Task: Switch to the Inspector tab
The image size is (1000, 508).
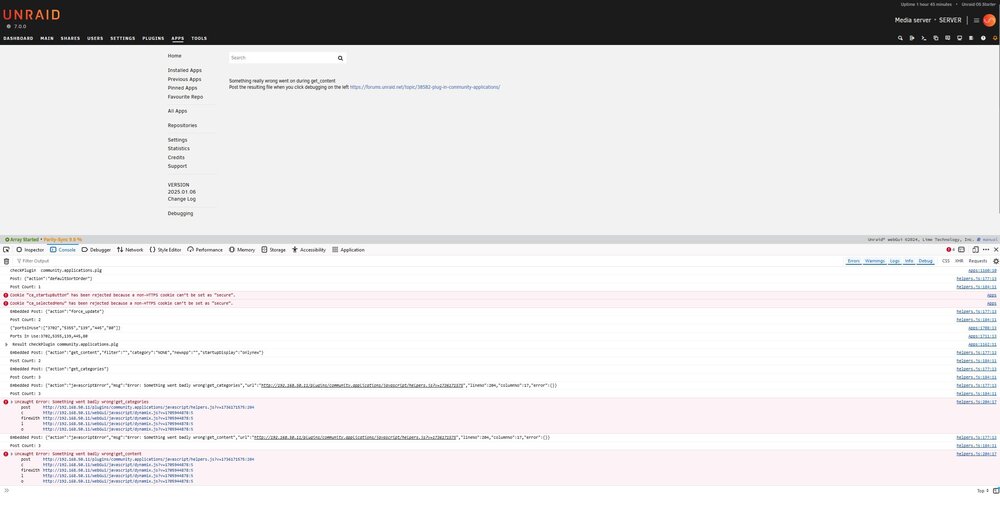Action: 30,250
